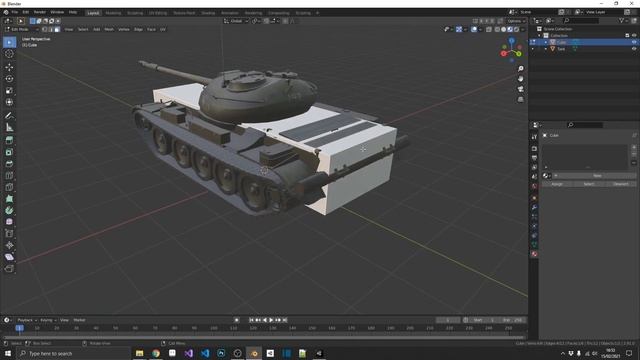Click the Deselect button in material panel

click(x=620, y=184)
